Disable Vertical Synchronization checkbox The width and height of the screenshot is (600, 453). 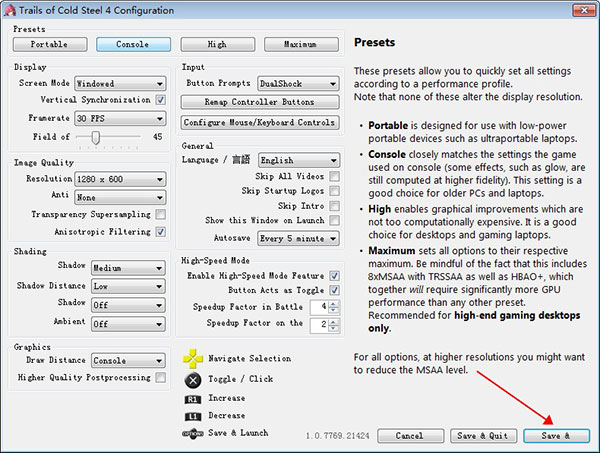pyautogui.click(x=161, y=101)
